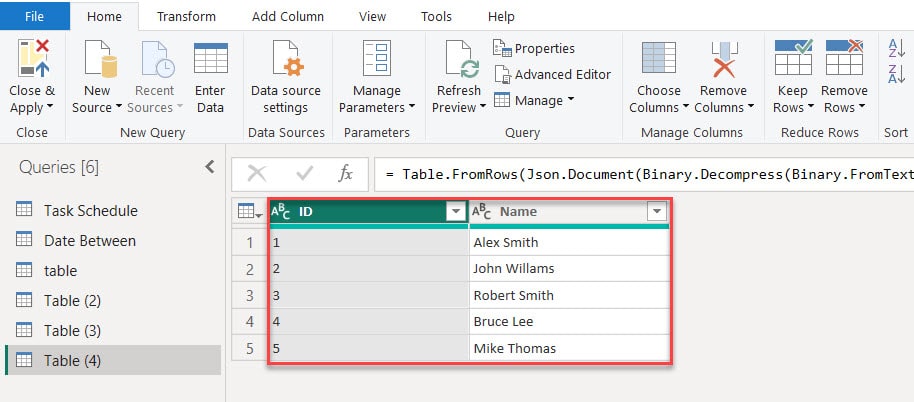Screen dimensions: 914x402
Task: Click the Remove Columns icon
Action: tap(724, 59)
